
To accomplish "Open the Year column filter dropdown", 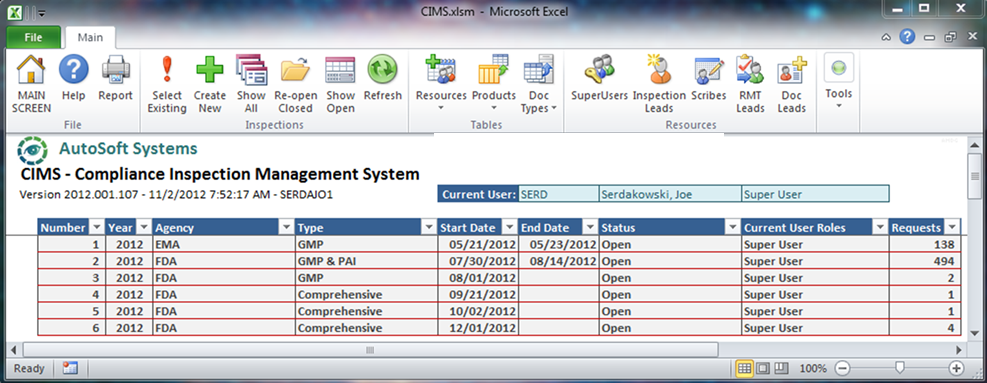I will pyautogui.click(x=144, y=227).
